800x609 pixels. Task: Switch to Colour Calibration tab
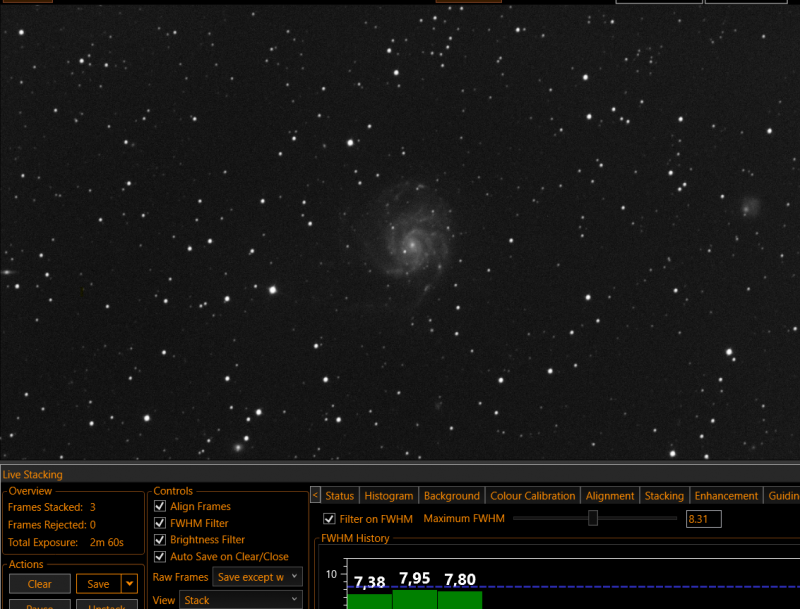click(x=532, y=496)
